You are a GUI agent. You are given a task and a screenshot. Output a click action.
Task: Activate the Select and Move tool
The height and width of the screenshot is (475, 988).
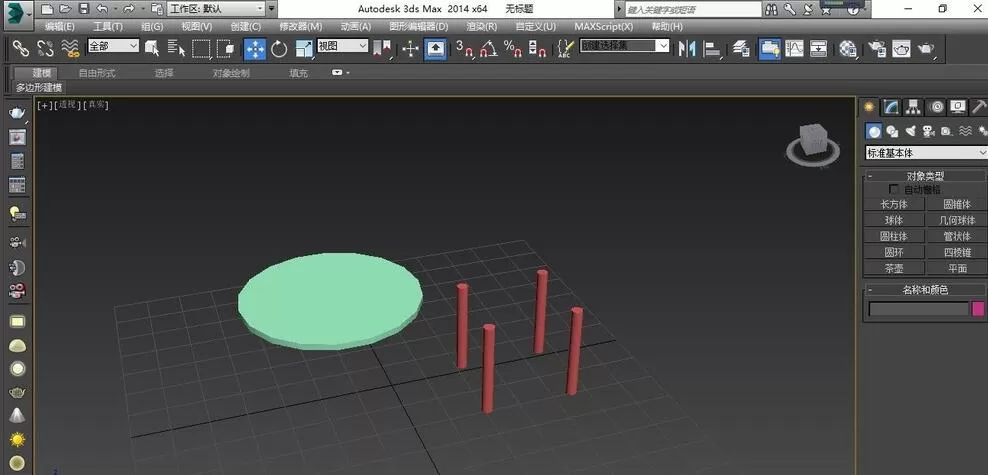tap(255, 48)
